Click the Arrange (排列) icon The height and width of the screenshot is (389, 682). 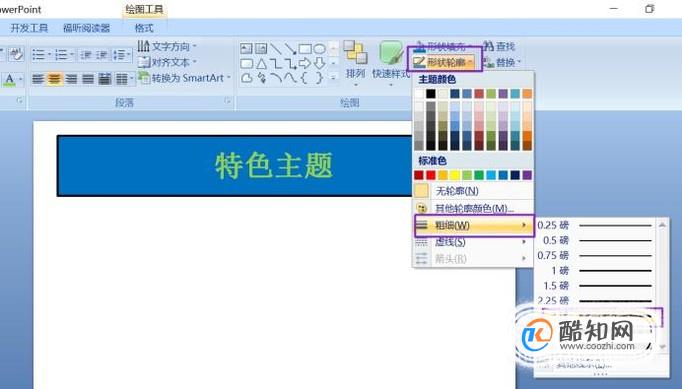[x=355, y=62]
